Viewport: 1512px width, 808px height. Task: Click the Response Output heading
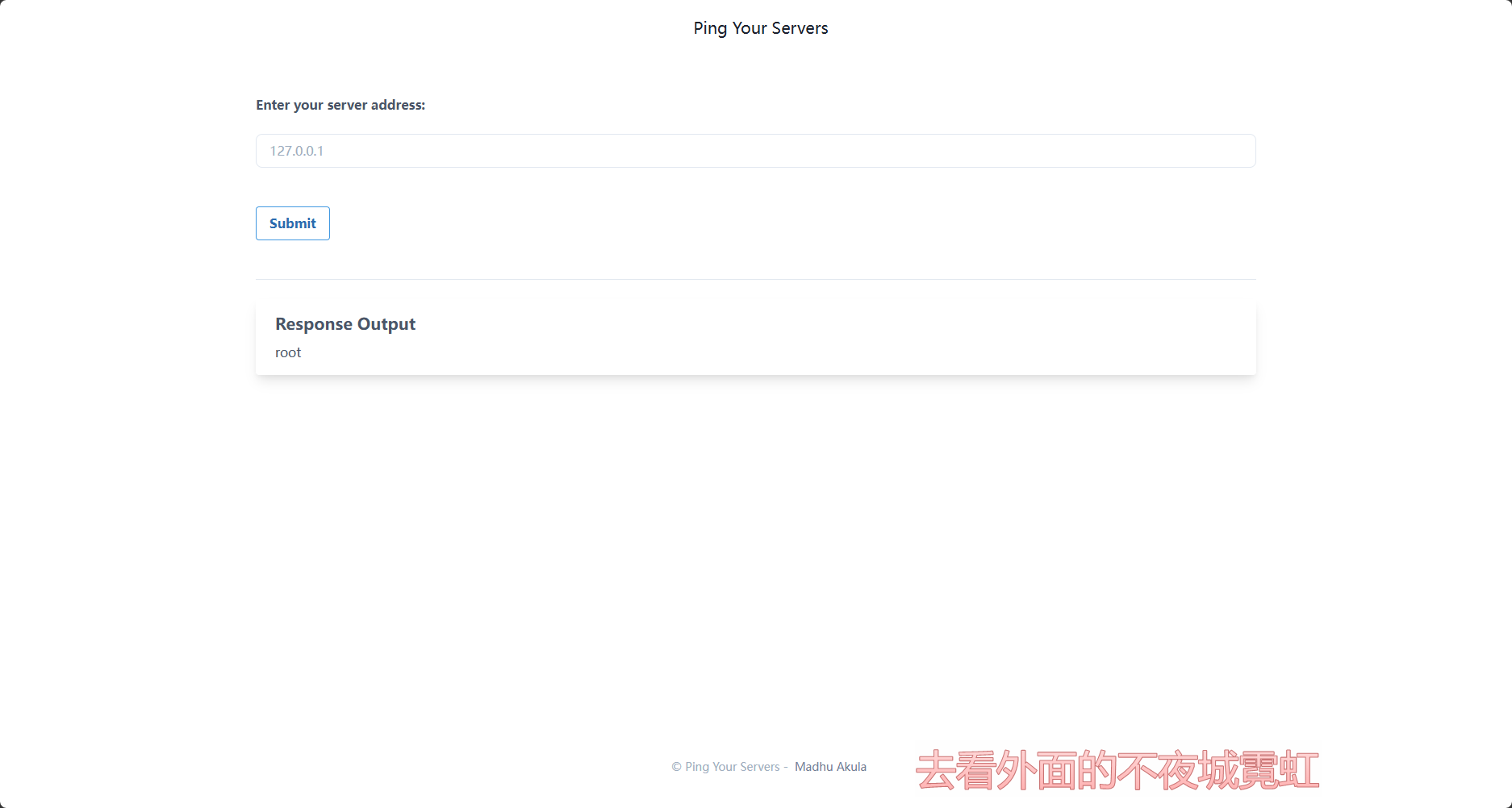click(345, 324)
